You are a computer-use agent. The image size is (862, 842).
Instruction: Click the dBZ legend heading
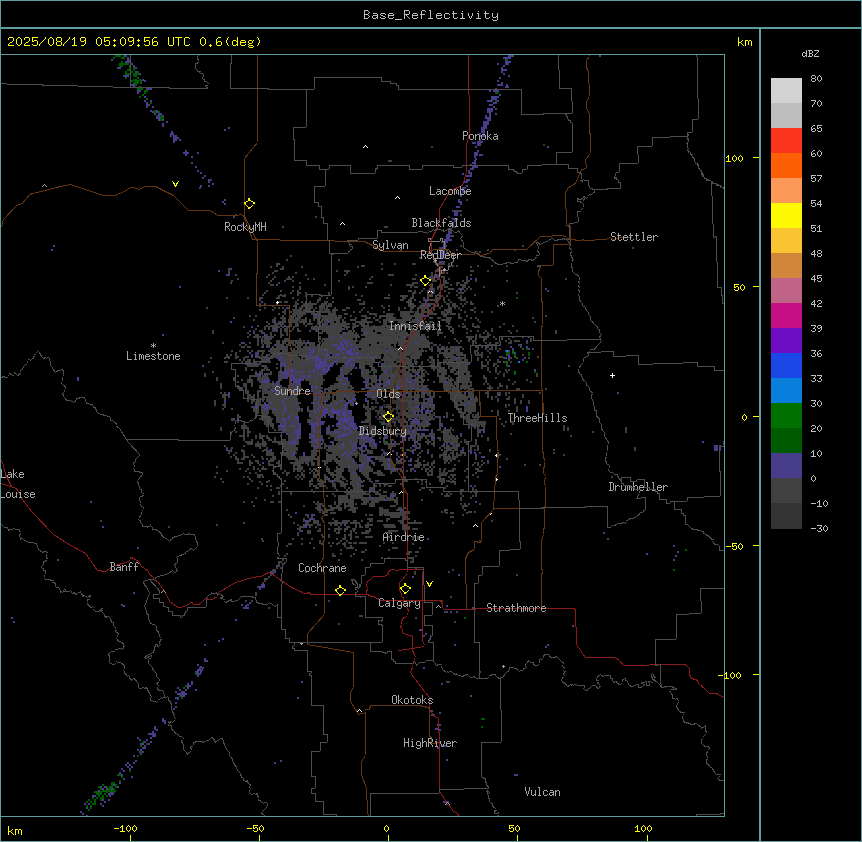pos(810,53)
